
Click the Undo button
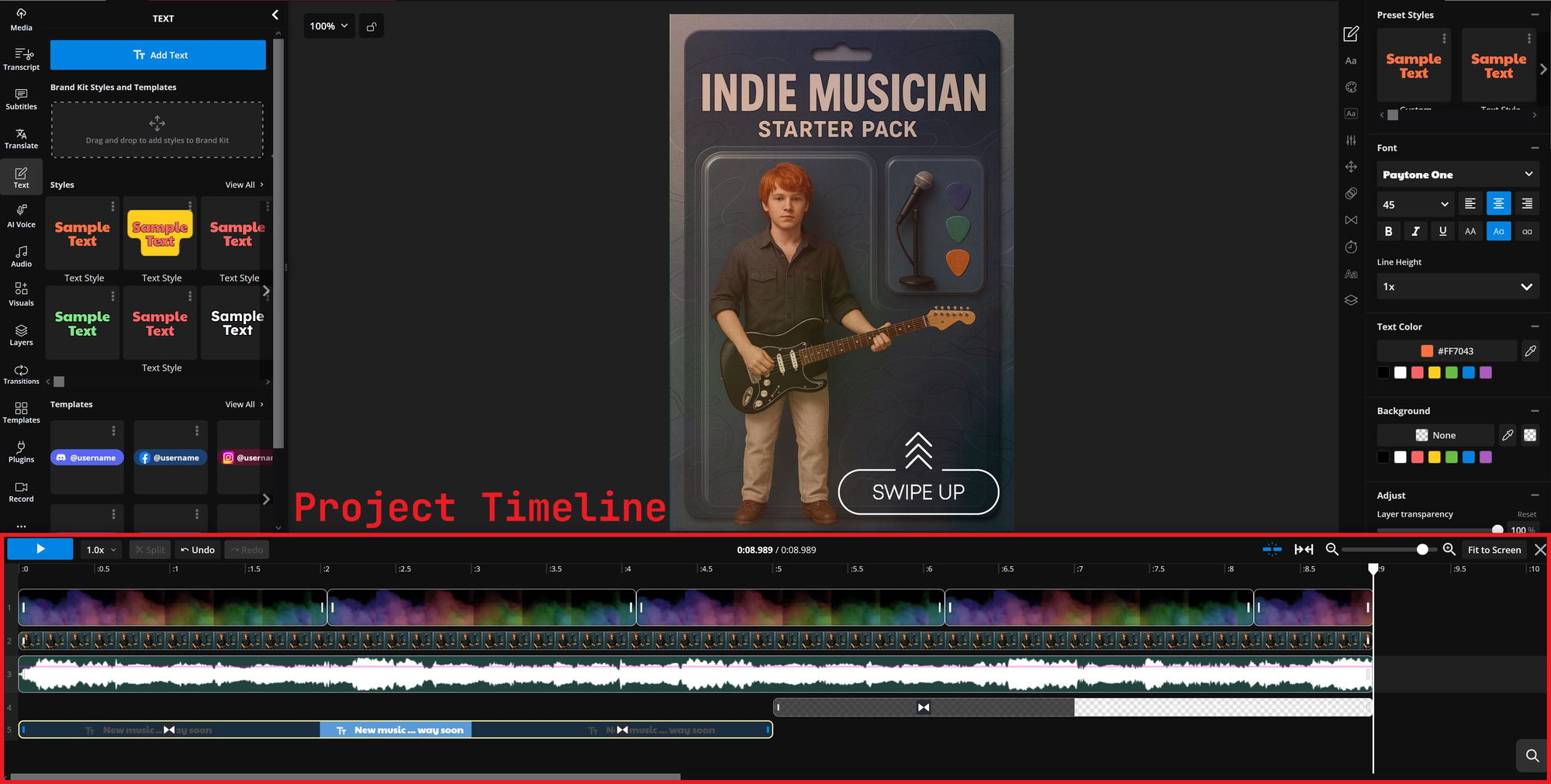198,550
